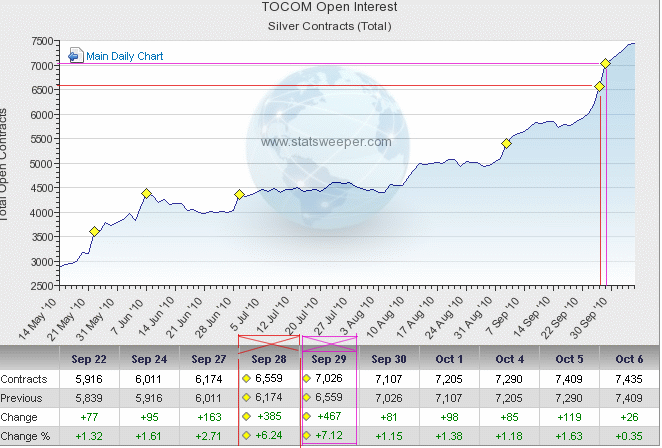
Task: Click the blue arrow icon beside Main Daily Chart
Action: click(77, 56)
